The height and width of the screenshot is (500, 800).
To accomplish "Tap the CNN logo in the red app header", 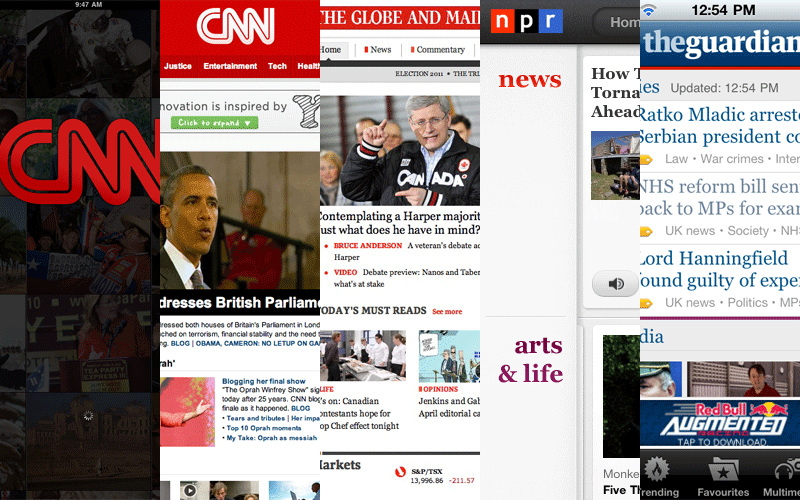I will click(x=236, y=26).
